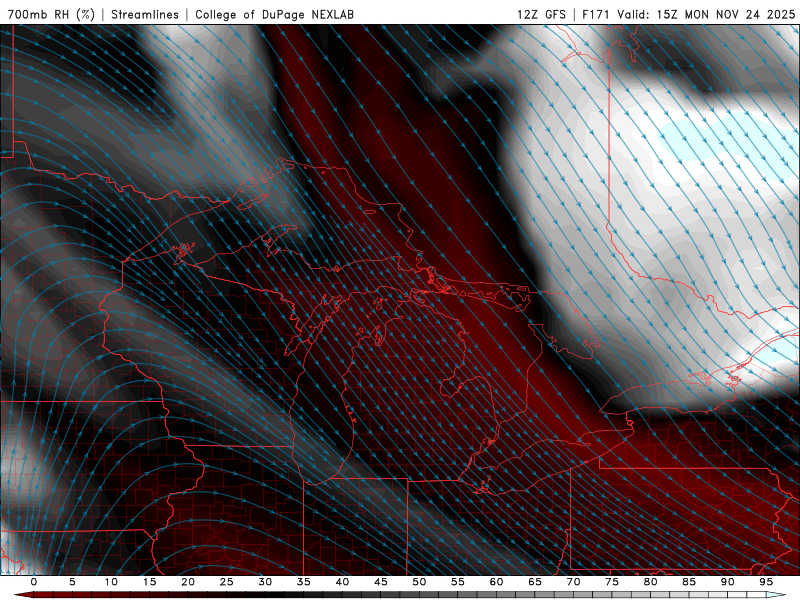The height and width of the screenshot is (600, 800).
Task: Select the "90" value on the RH scale
Action: click(727, 582)
